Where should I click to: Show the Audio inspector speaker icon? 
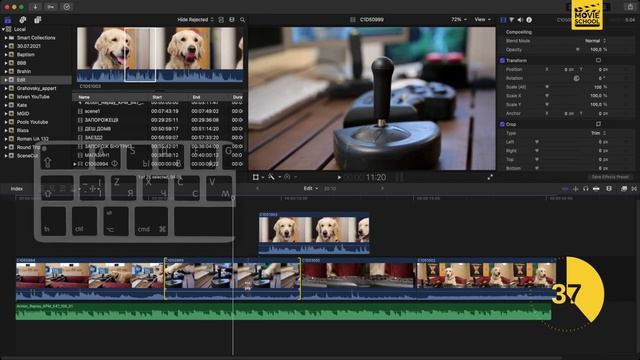[520, 20]
